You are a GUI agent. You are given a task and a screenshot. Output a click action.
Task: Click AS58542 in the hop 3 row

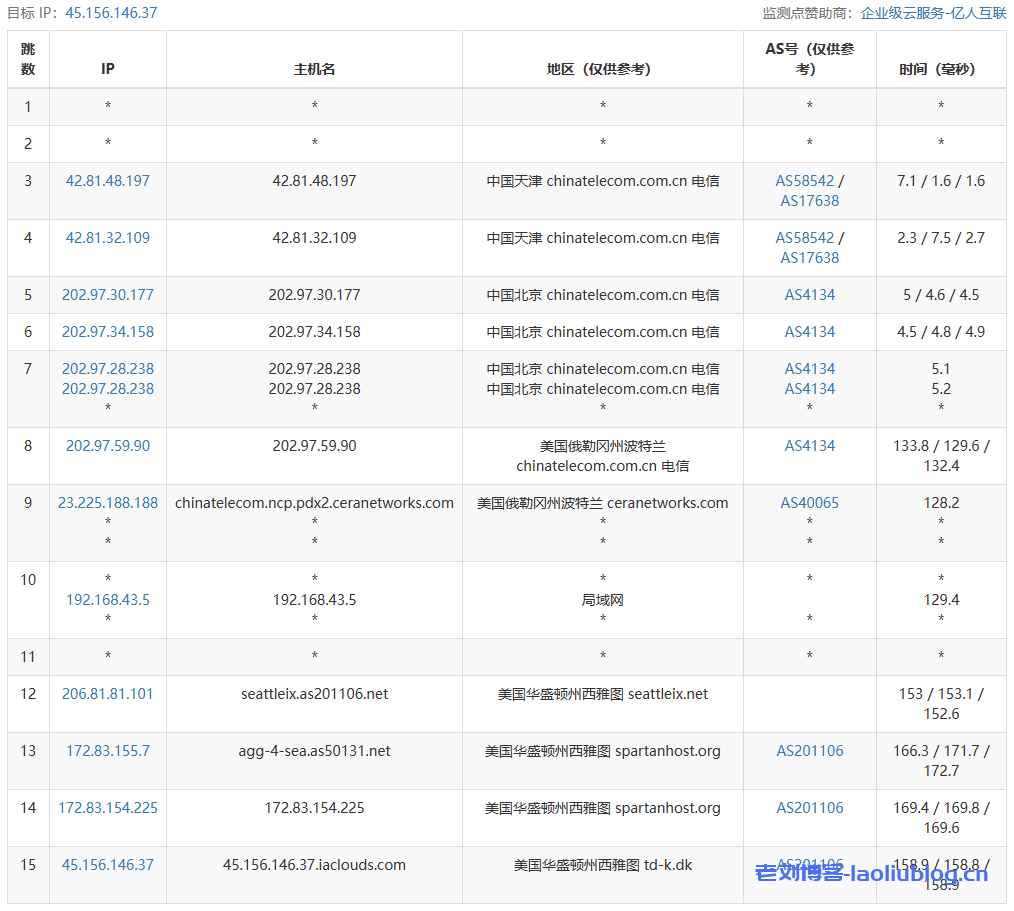[804, 181]
